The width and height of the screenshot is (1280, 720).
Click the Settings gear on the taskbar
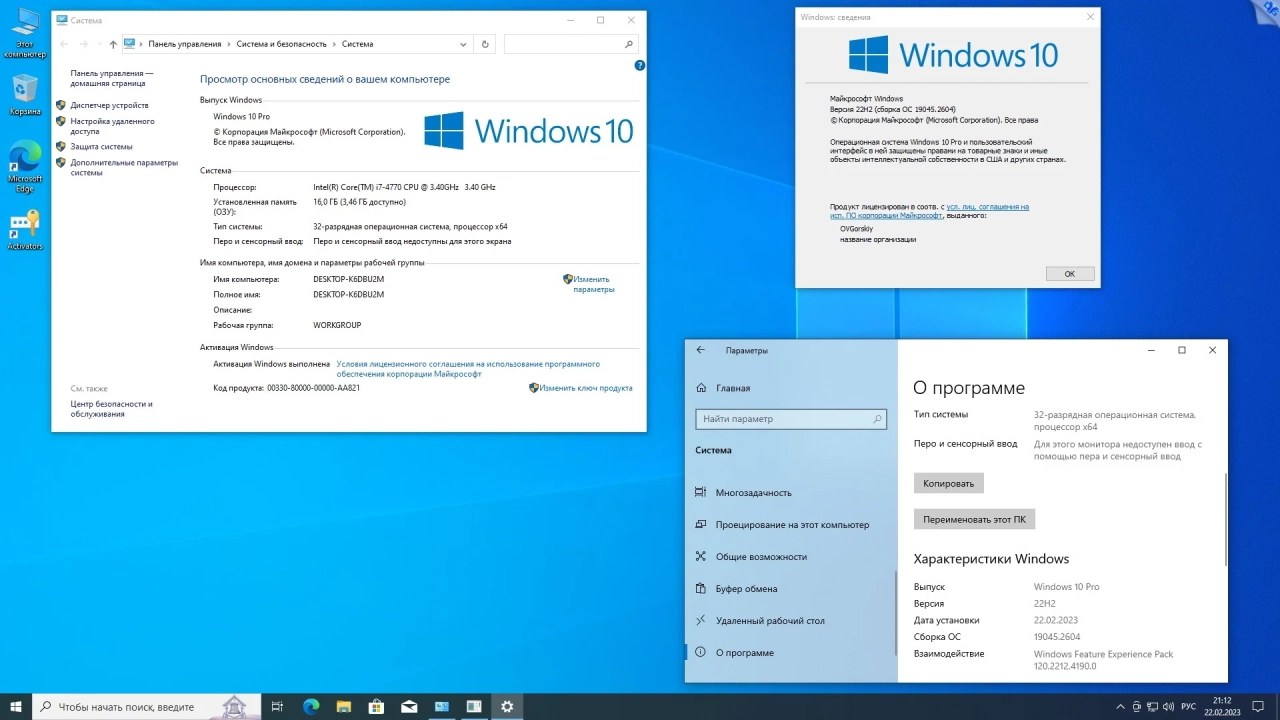[507, 707]
